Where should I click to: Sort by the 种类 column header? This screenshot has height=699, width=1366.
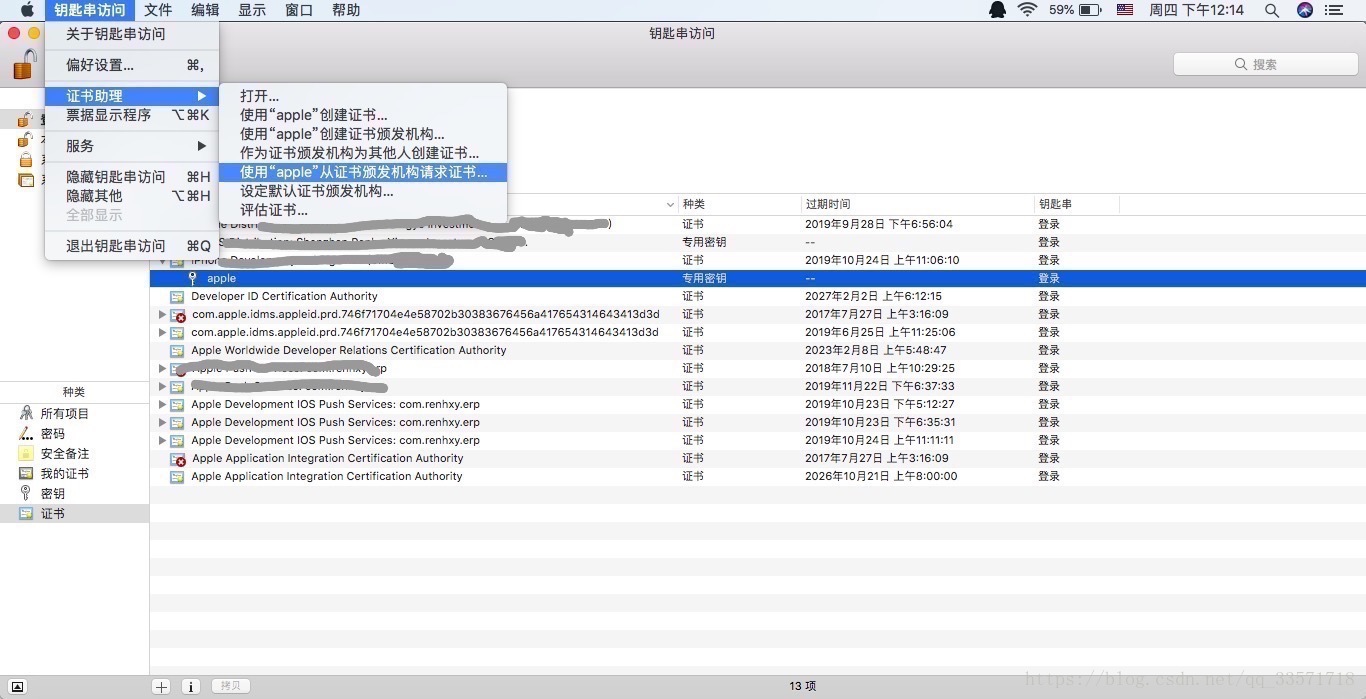pyautogui.click(x=740, y=204)
